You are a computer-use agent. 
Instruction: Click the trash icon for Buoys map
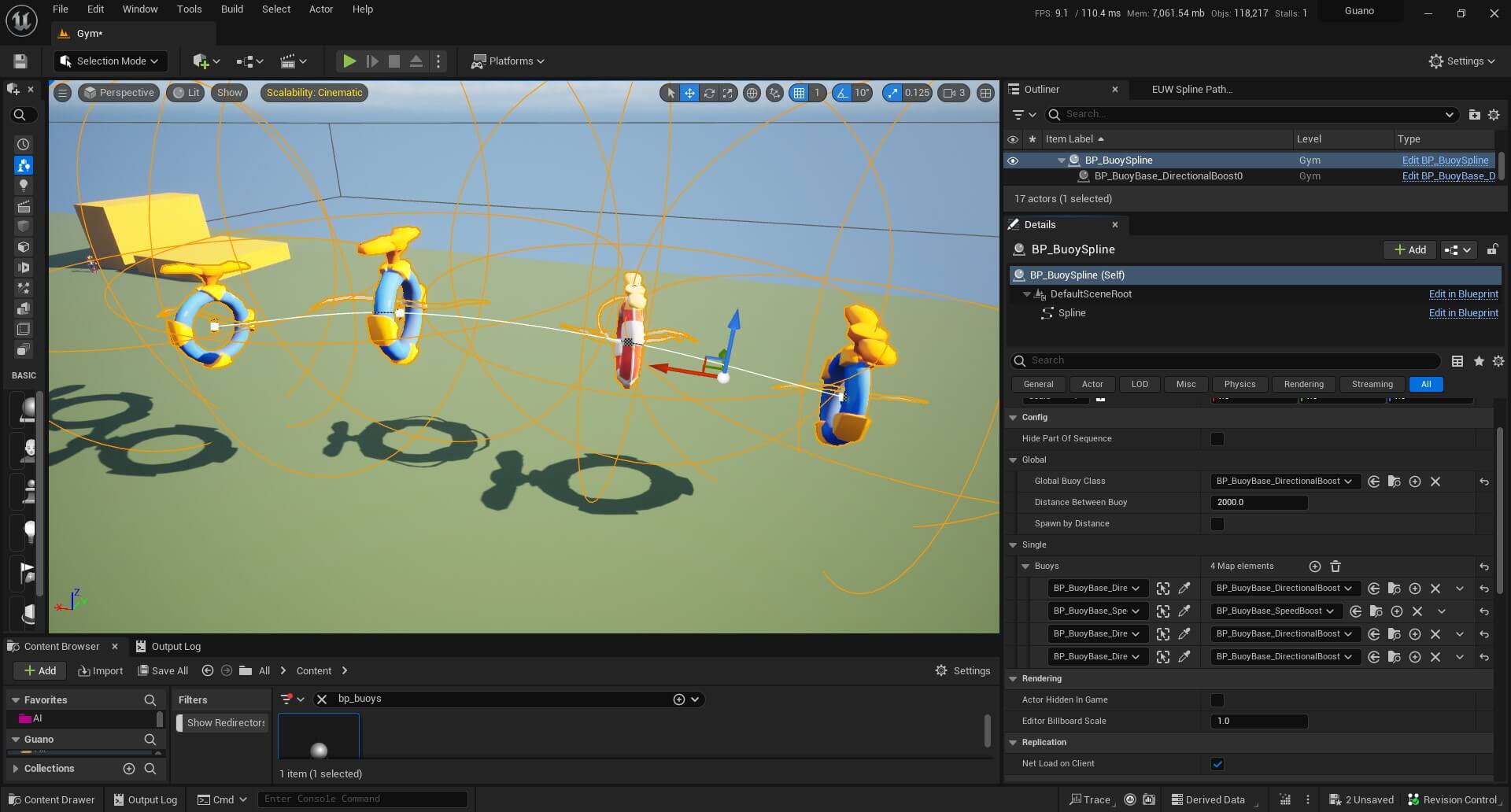pos(1336,567)
